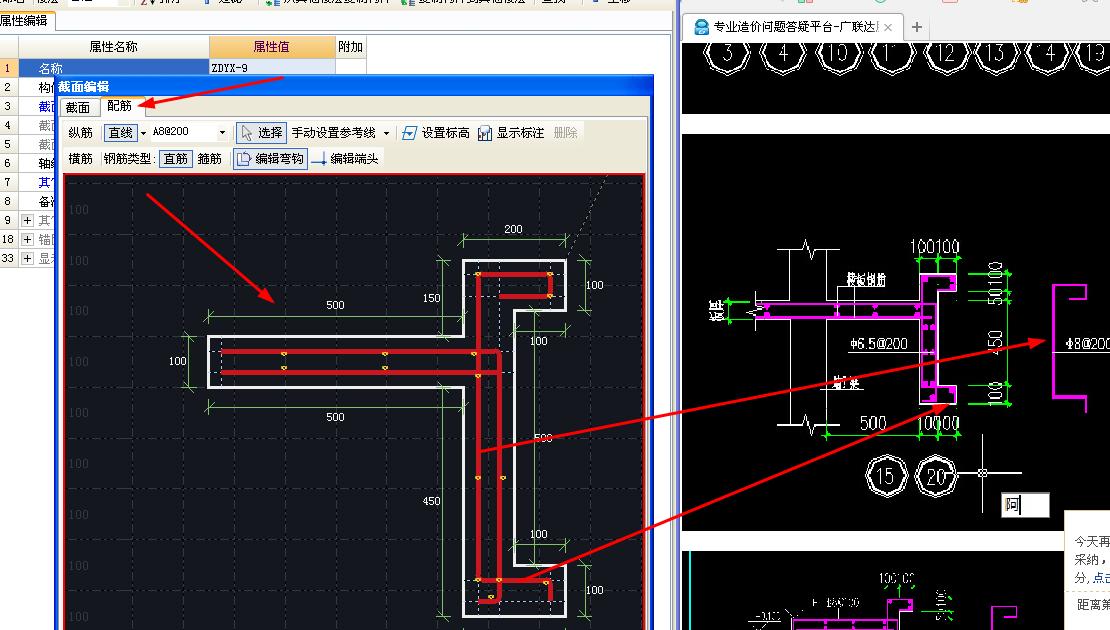
Task: Select the 纵筋 label
Action: (x=81, y=132)
